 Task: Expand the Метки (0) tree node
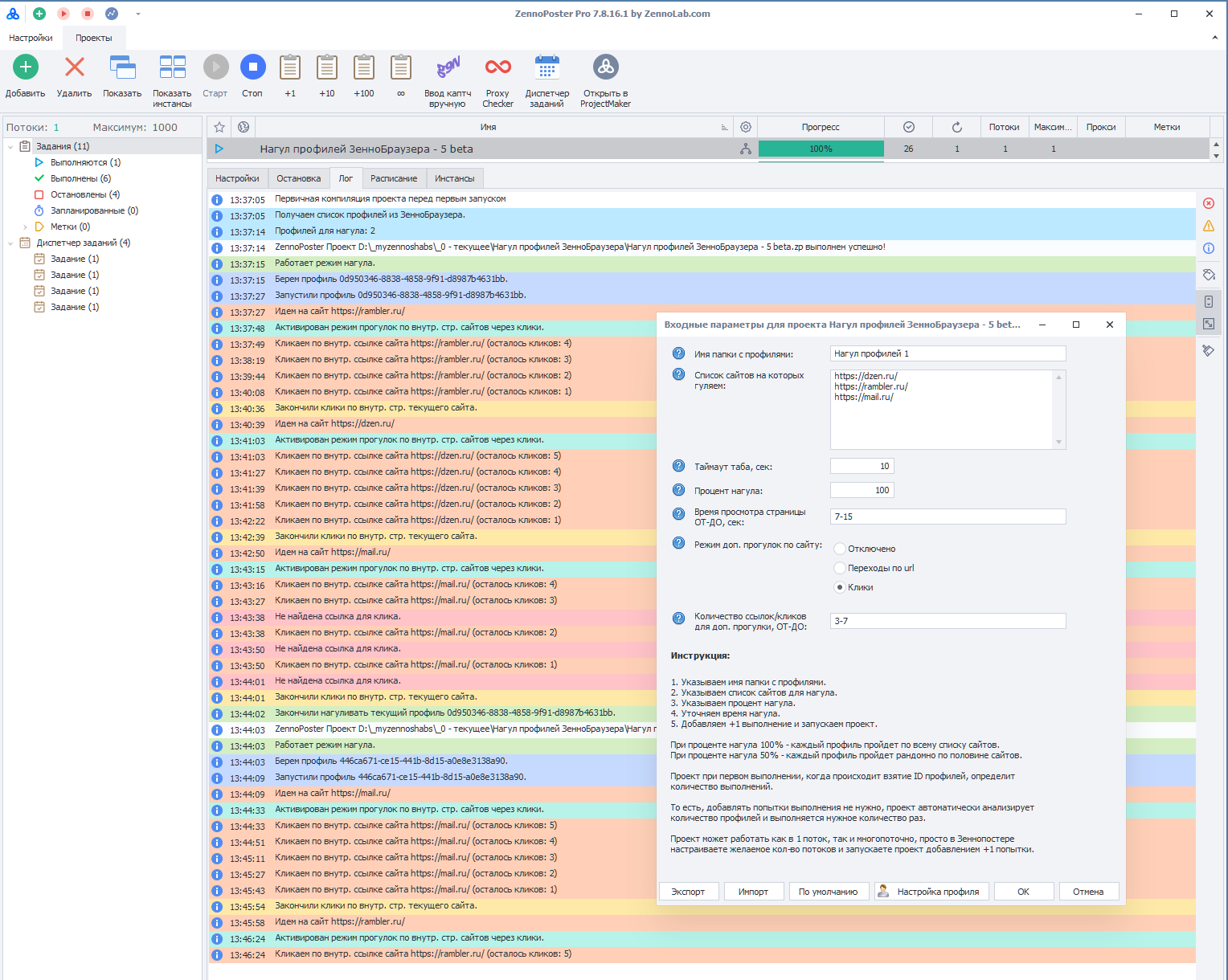(26, 227)
